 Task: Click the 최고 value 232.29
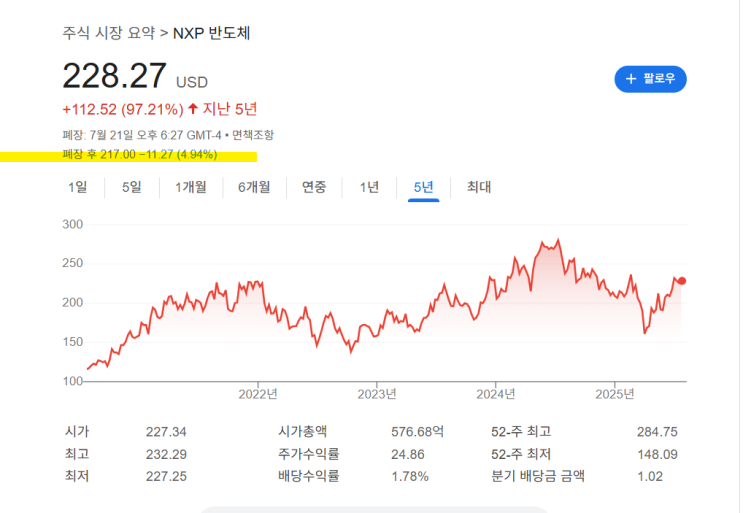166,455
